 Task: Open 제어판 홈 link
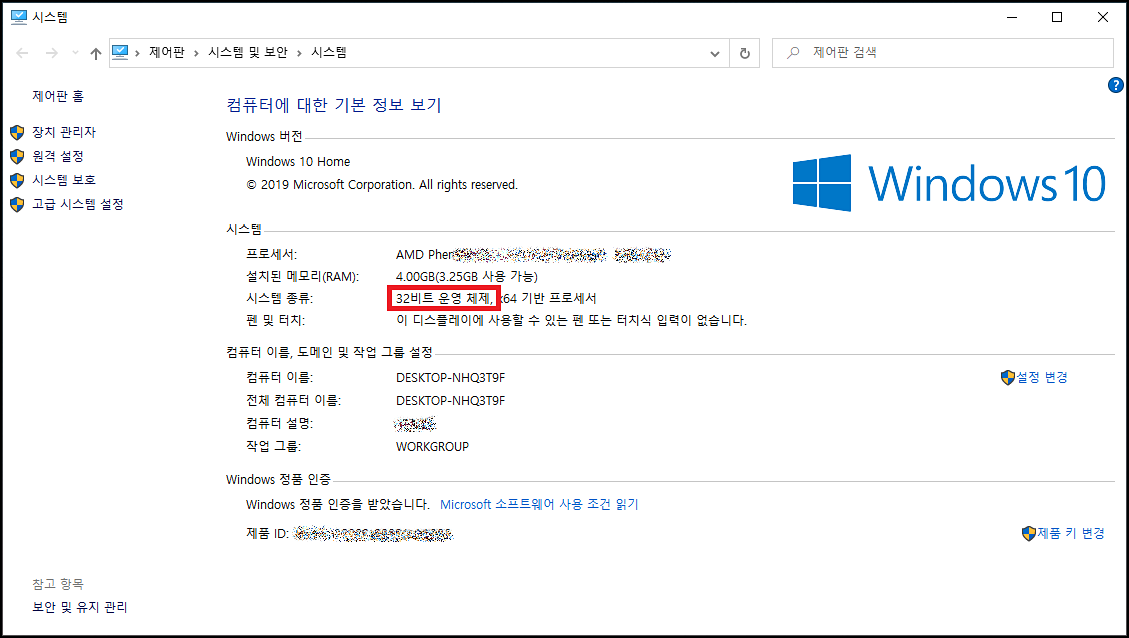click(x=58, y=96)
